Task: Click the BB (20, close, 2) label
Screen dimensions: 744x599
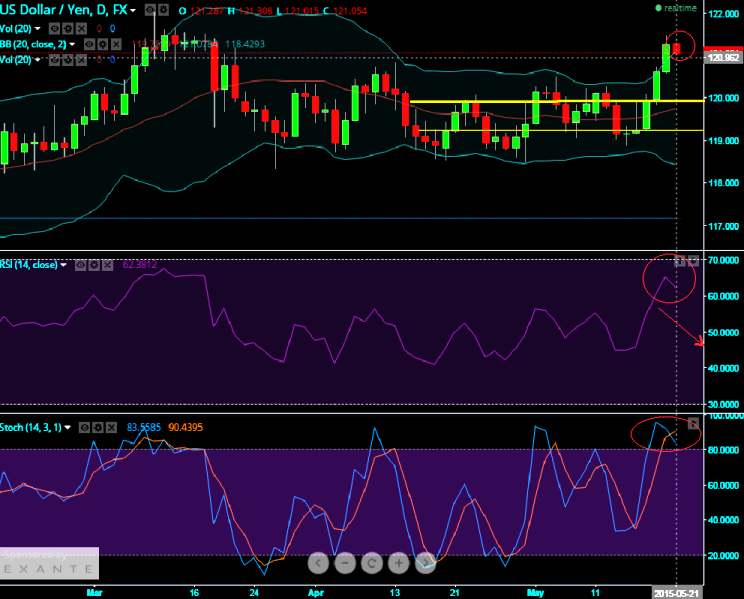Action: click(x=33, y=44)
